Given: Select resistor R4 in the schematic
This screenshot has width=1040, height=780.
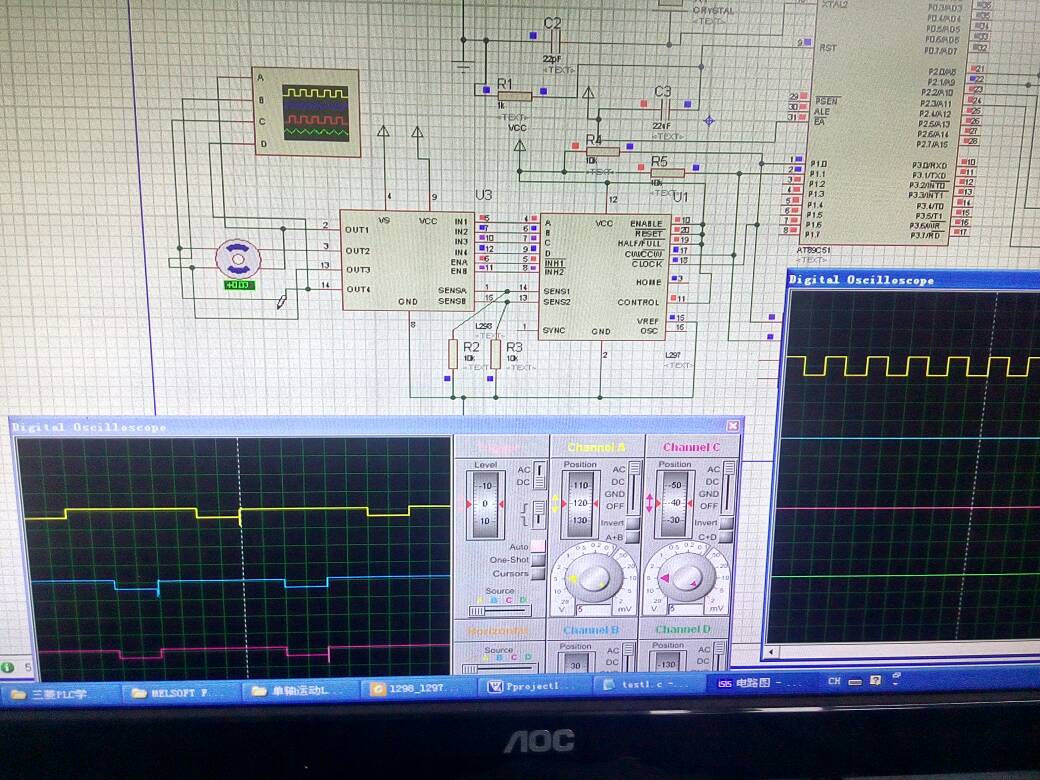Looking at the screenshot, I should pos(602,151).
